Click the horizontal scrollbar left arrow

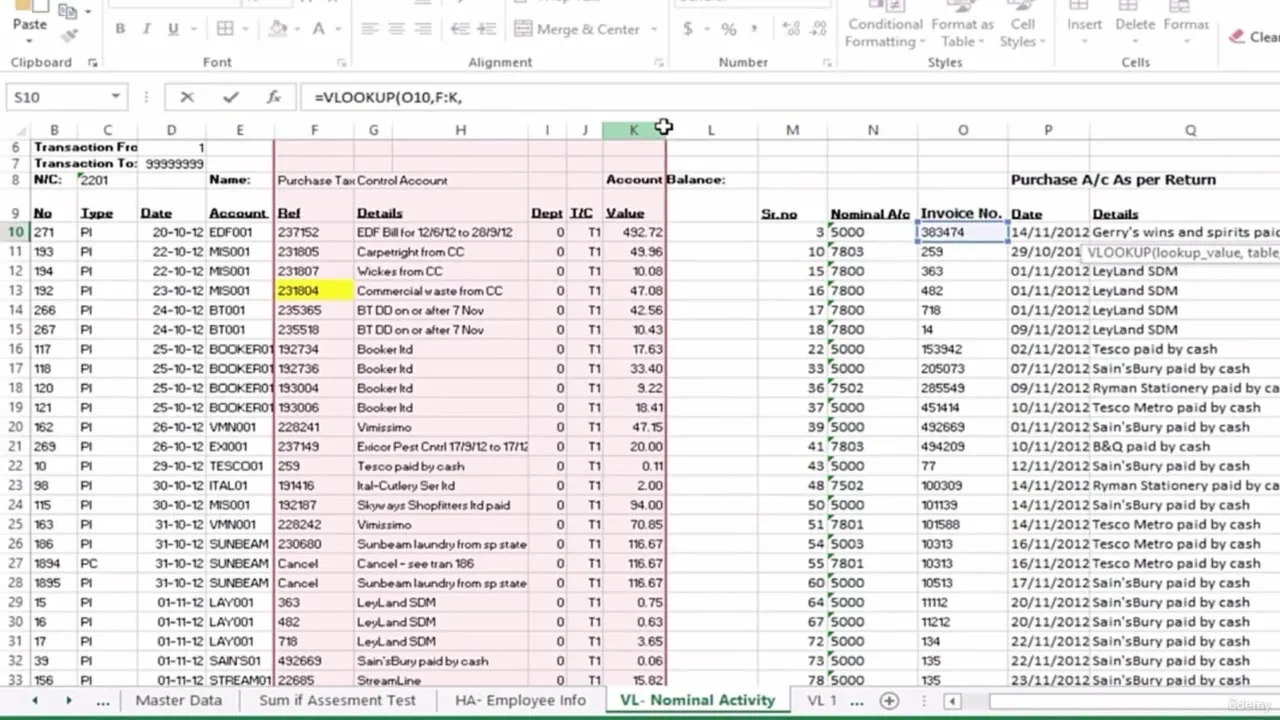click(x=952, y=701)
